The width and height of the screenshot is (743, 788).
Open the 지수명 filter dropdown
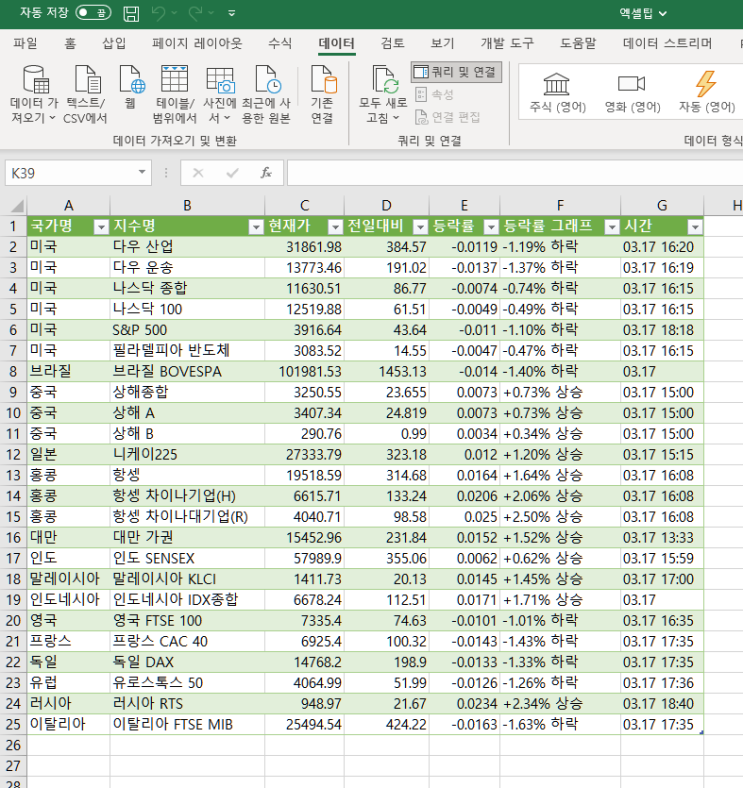pyautogui.click(x=256, y=227)
